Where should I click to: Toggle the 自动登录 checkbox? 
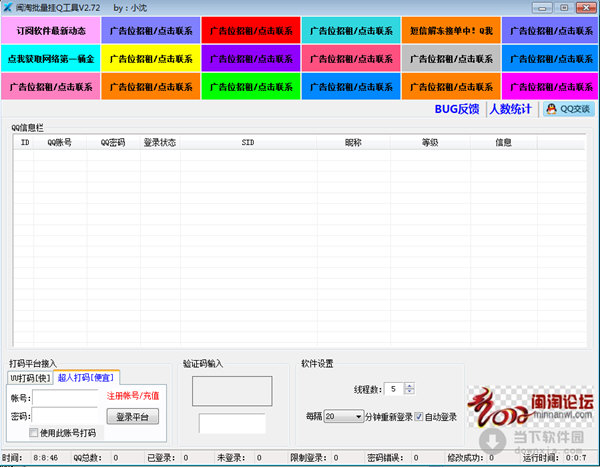419,416
